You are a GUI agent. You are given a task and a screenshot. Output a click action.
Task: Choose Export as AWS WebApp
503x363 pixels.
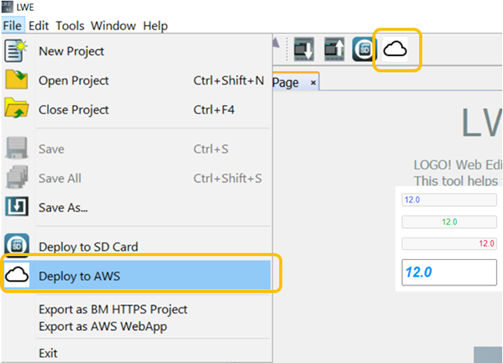[103, 326]
